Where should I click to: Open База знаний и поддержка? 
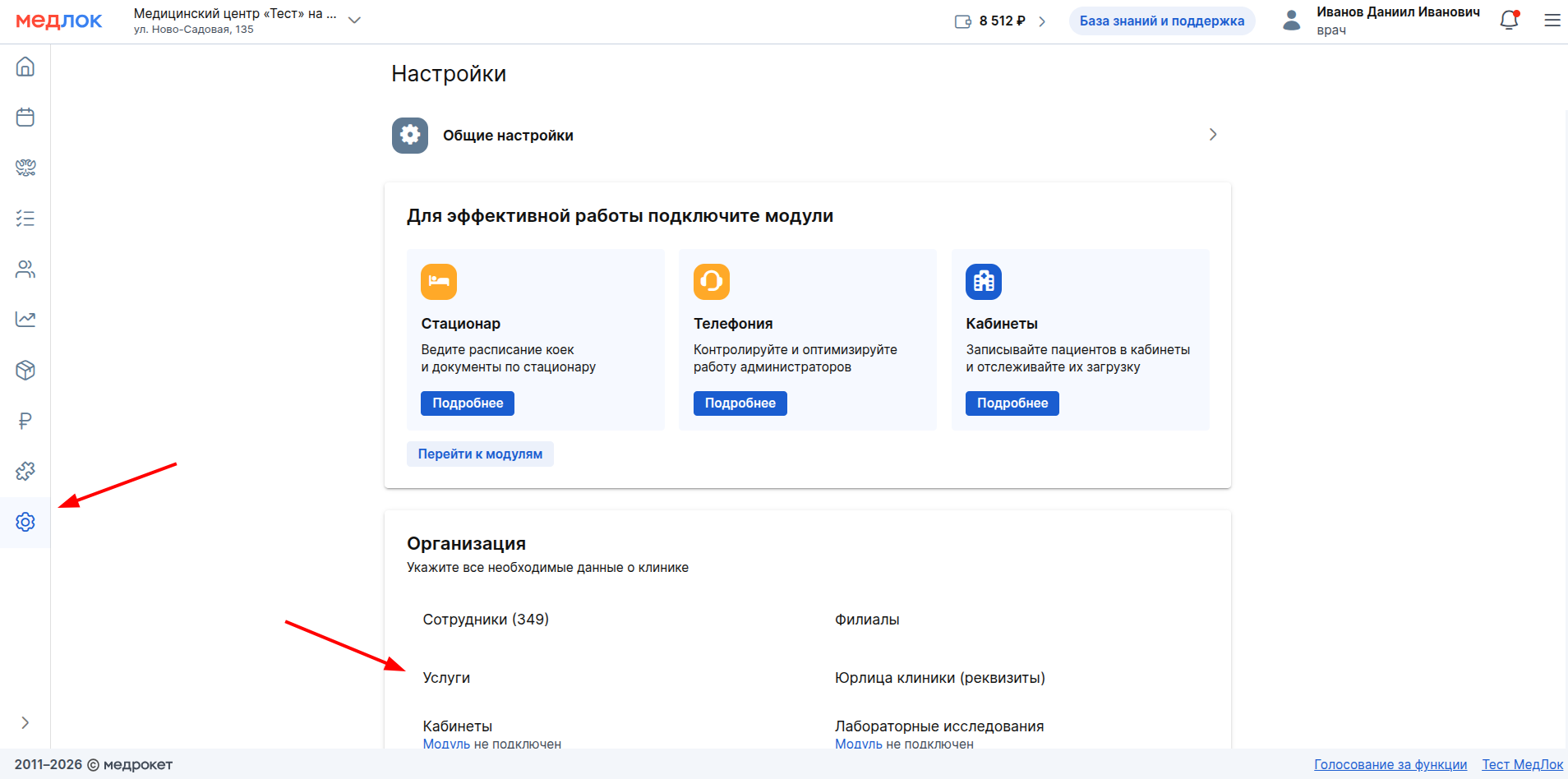[x=1161, y=21]
